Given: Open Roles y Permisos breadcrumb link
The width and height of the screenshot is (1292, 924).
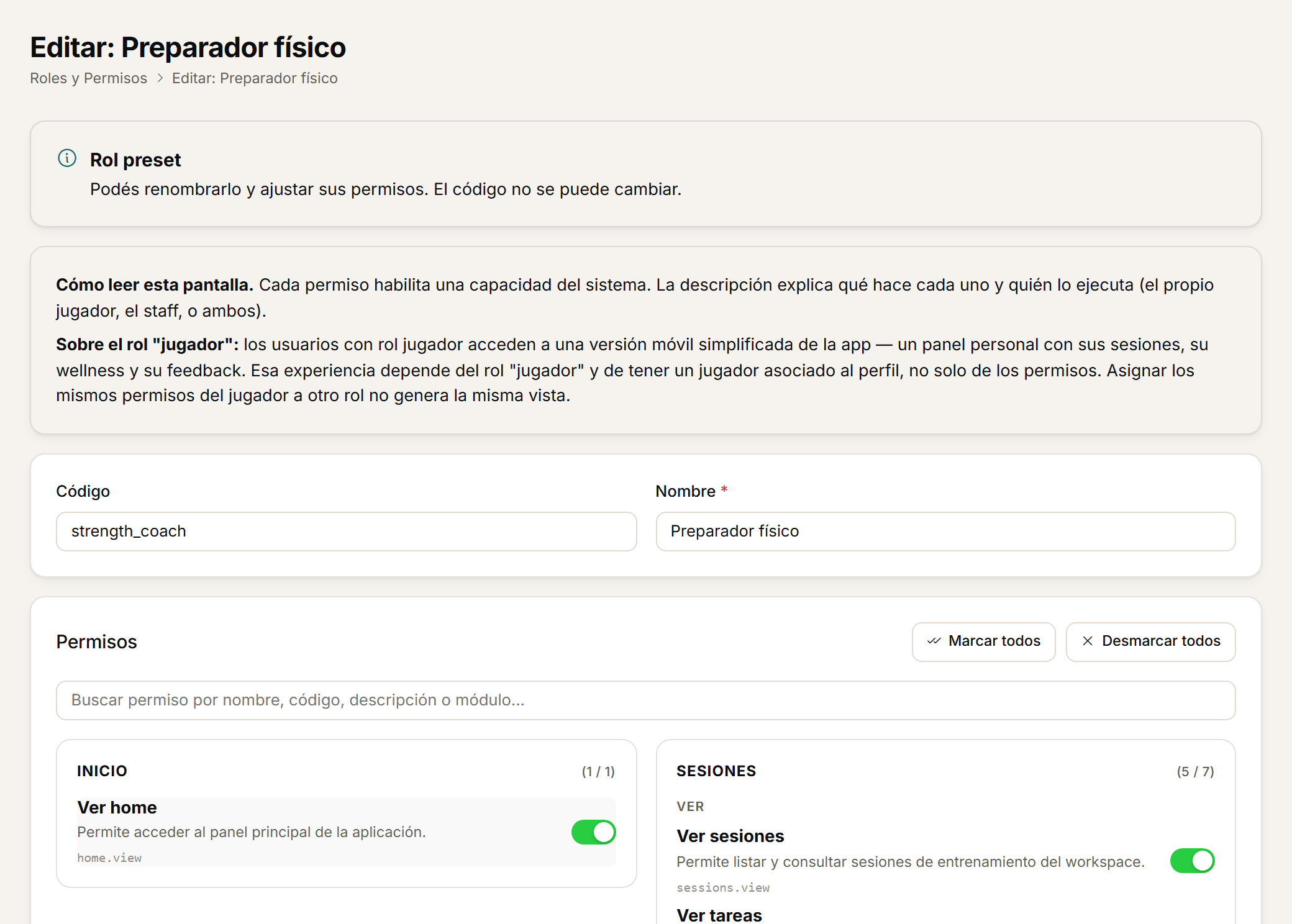Looking at the screenshot, I should [x=88, y=78].
